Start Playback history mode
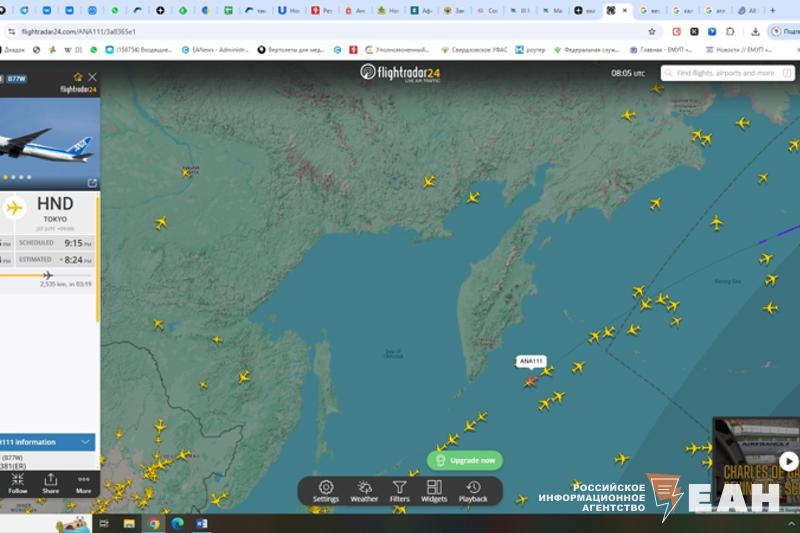The height and width of the screenshot is (533, 800). pos(473,489)
